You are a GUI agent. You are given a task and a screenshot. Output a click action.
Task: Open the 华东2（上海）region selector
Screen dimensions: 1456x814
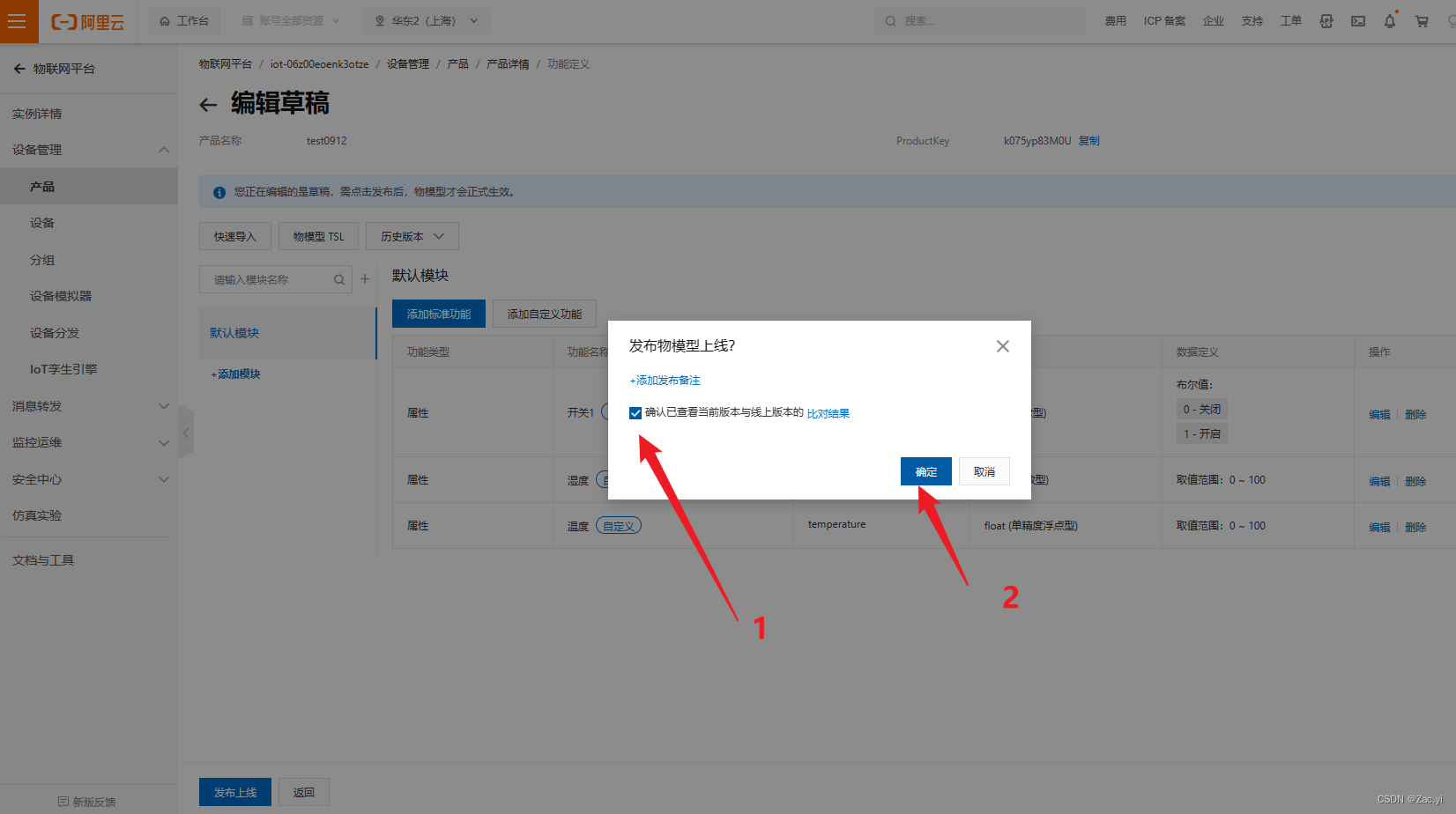(x=427, y=21)
